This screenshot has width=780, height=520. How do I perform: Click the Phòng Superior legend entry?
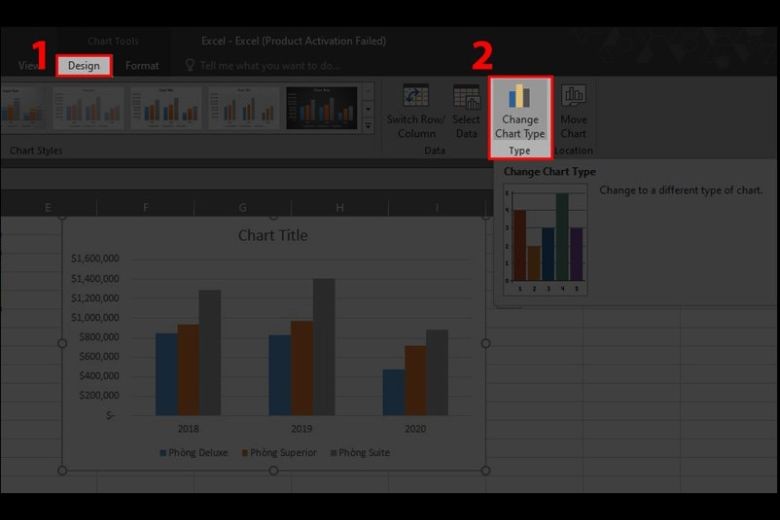(279, 453)
